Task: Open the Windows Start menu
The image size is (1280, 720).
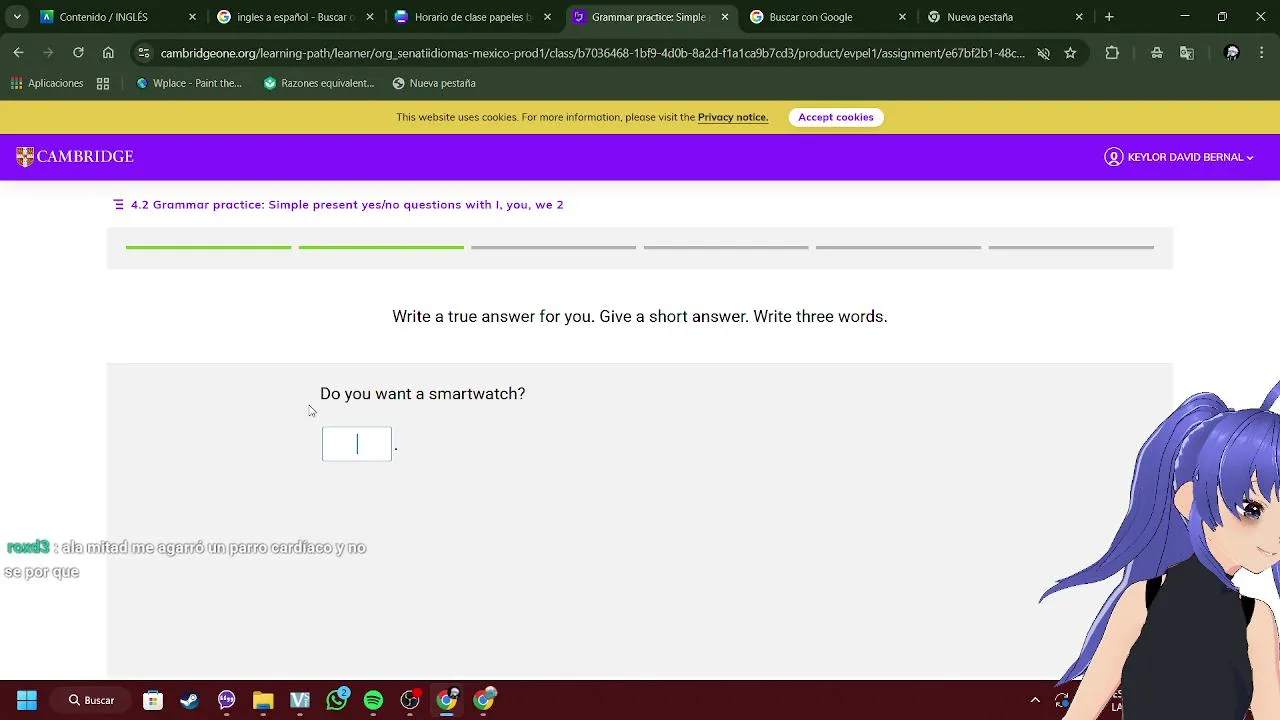Action: (x=27, y=700)
